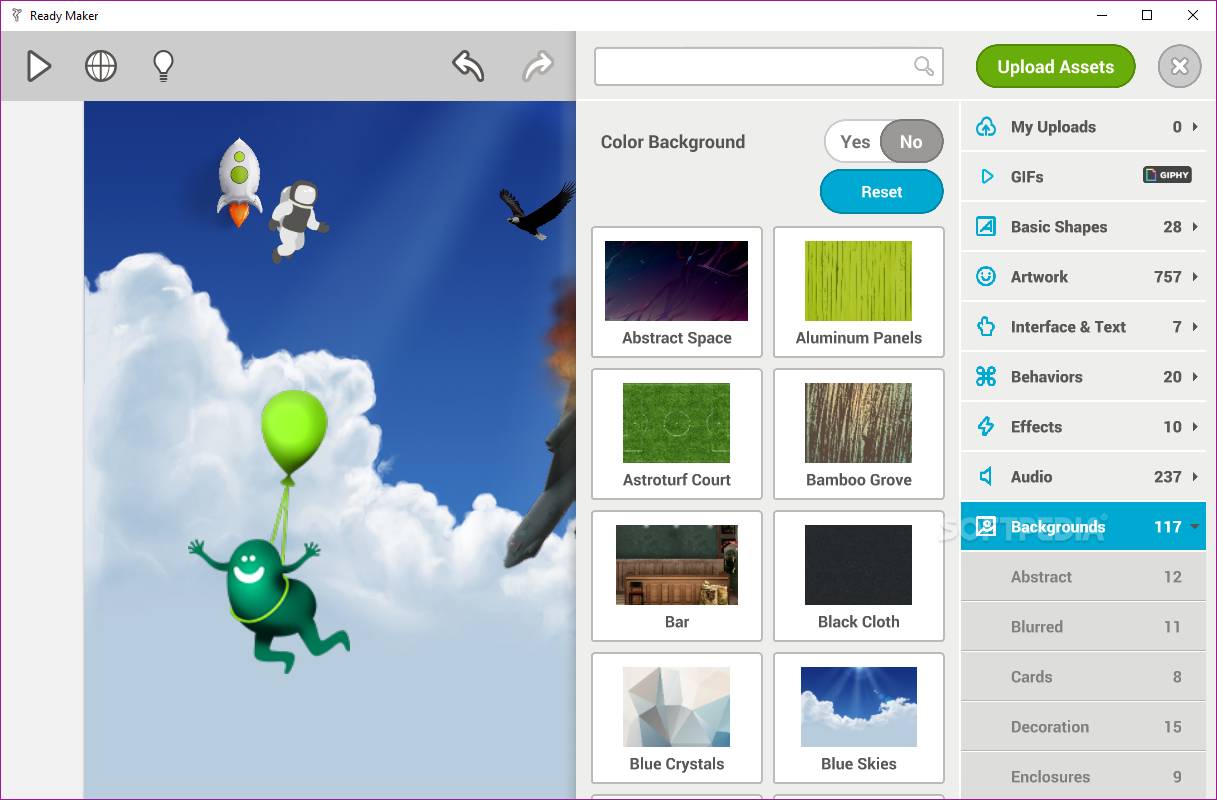Click the GIFs play icon
The height and width of the screenshot is (800, 1217).
coord(987,177)
